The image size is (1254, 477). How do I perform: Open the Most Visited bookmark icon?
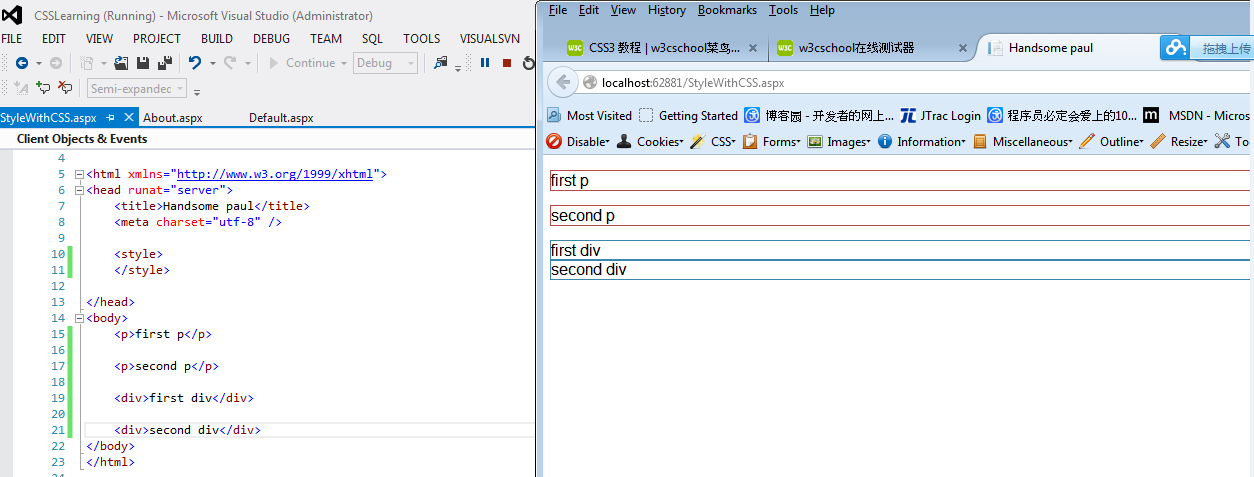[555, 115]
